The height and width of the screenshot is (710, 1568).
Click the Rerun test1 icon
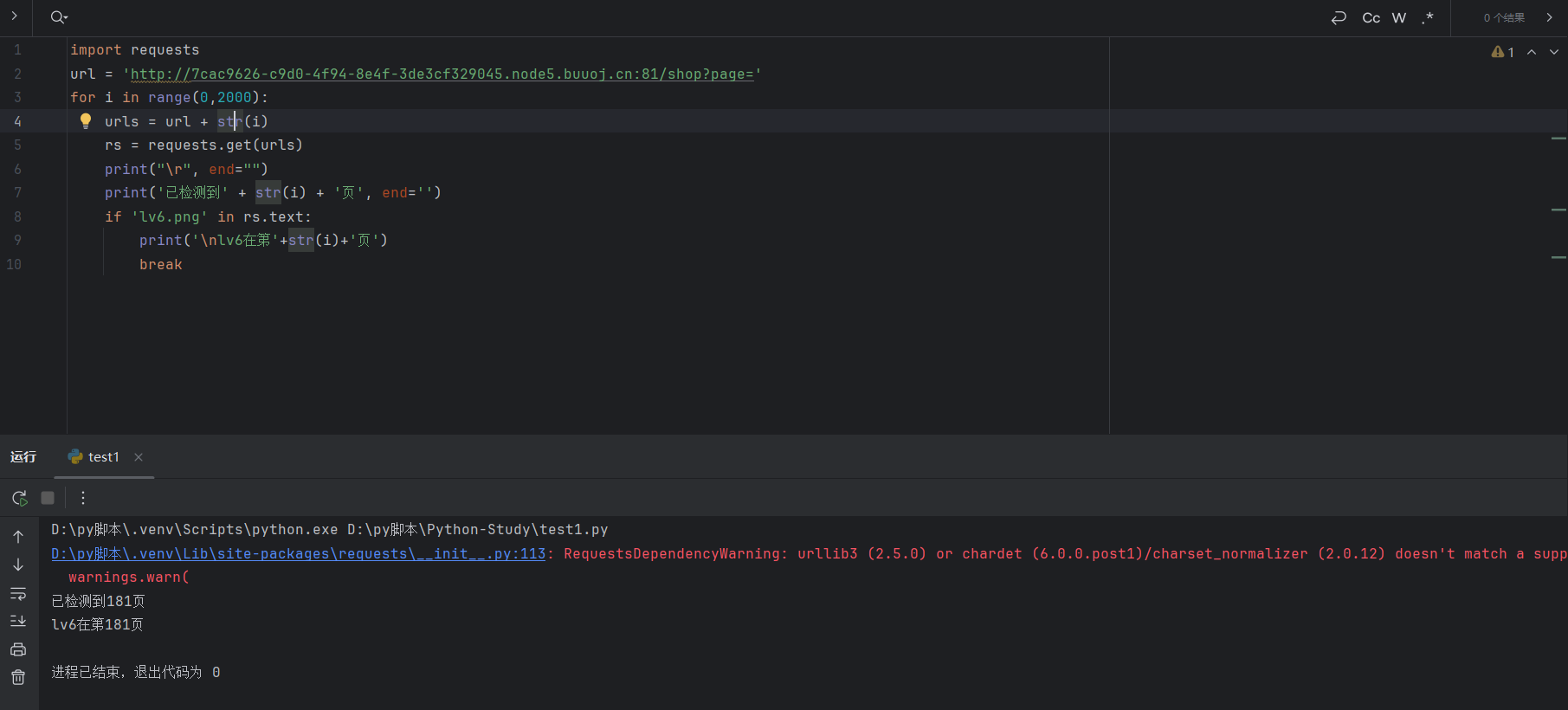pos(19,498)
